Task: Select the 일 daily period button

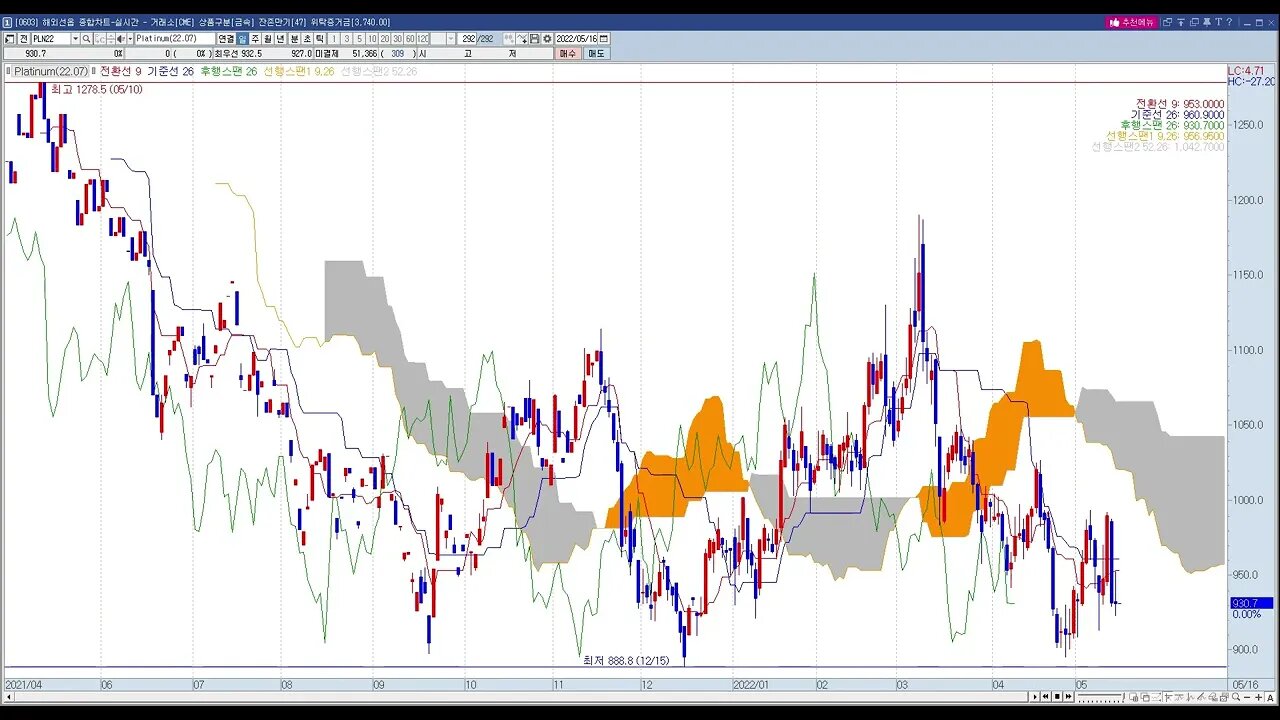Action: (242, 38)
